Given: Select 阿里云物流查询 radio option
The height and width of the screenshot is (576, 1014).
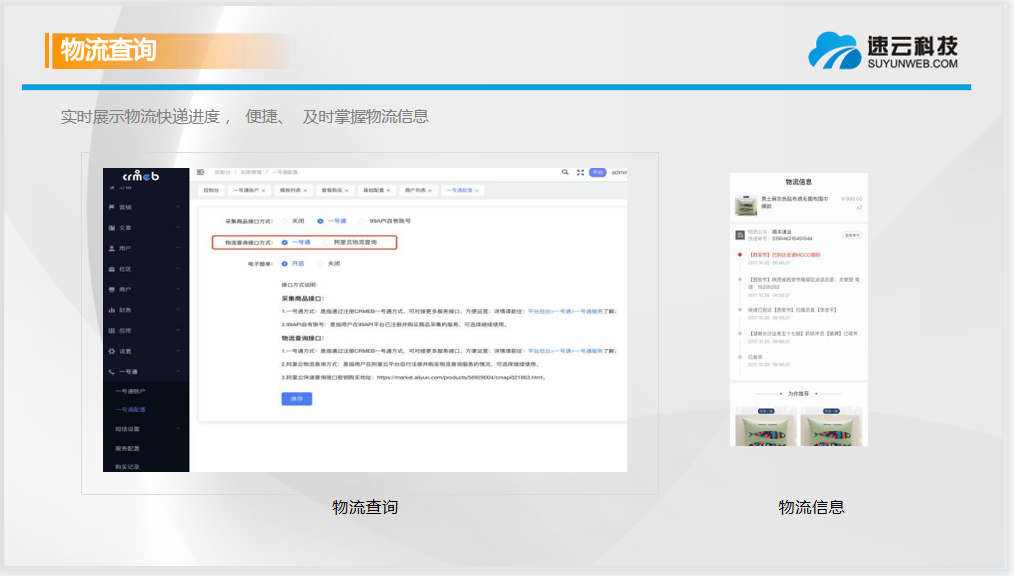Looking at the screenshot, I should (324, 242).
